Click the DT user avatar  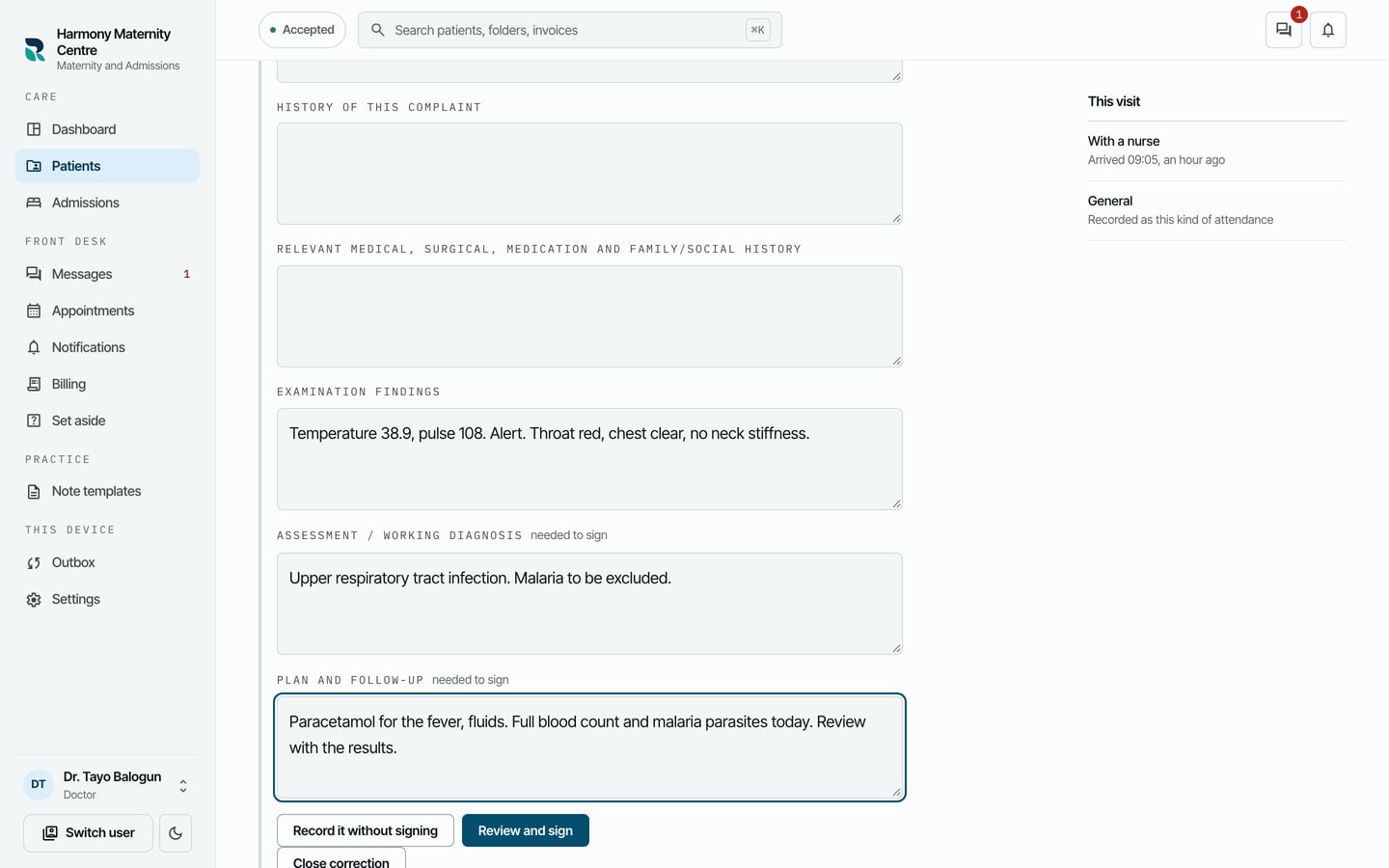click(x=39, y=785)
